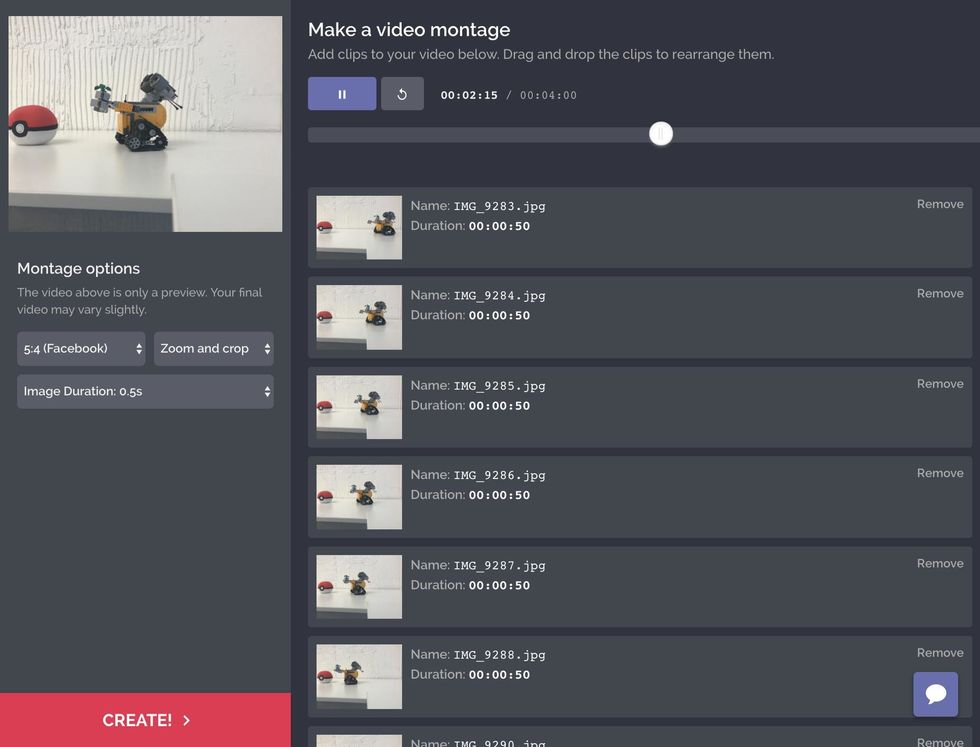The height and width of the screenshot is (747, 980).
Task: Click the file name IMG_9283.jpg
Action: point(499,206)
